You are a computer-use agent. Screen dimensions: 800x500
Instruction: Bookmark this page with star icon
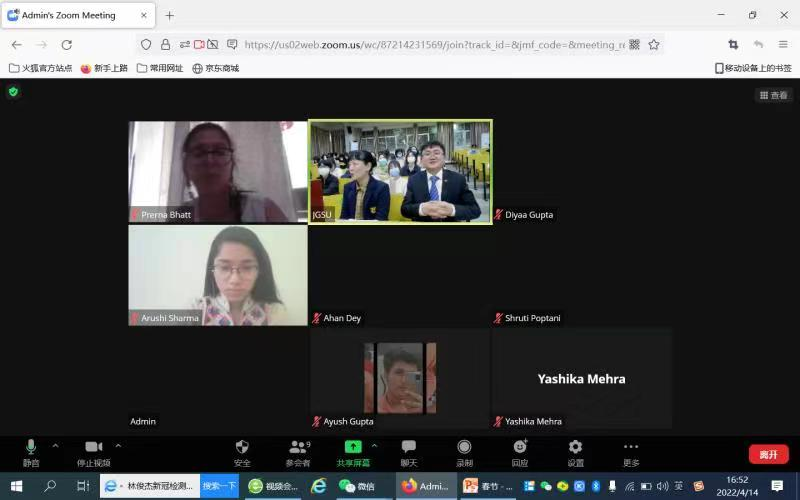[654, 44]
